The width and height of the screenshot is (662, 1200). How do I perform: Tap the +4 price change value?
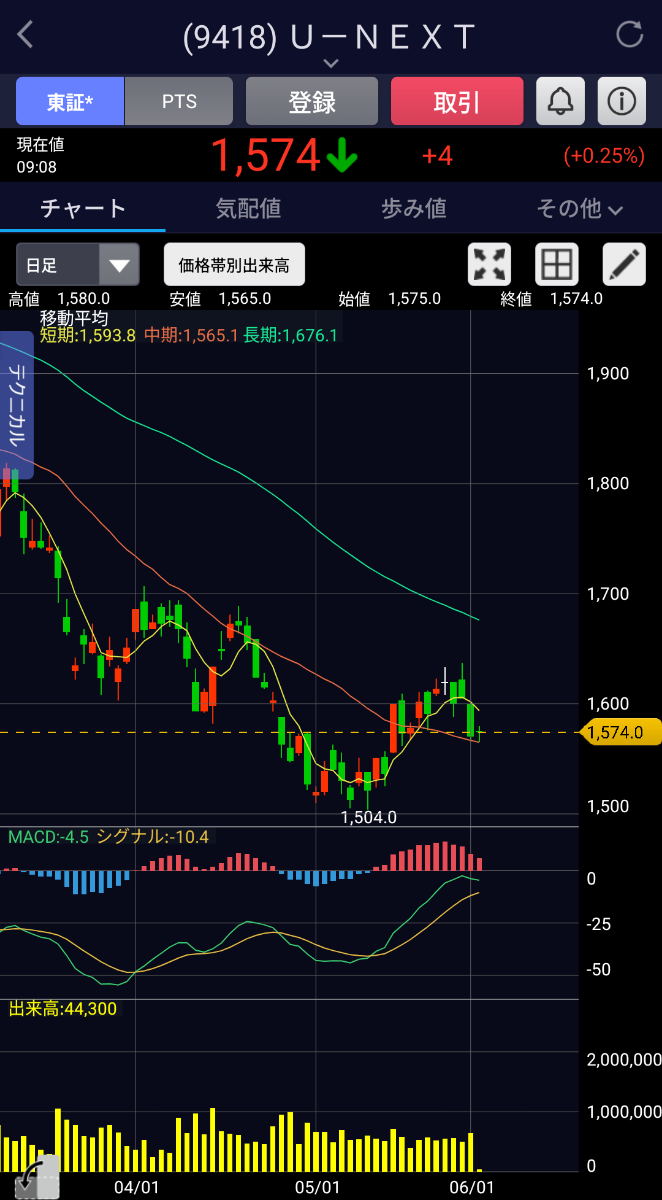tap(437, 156)
